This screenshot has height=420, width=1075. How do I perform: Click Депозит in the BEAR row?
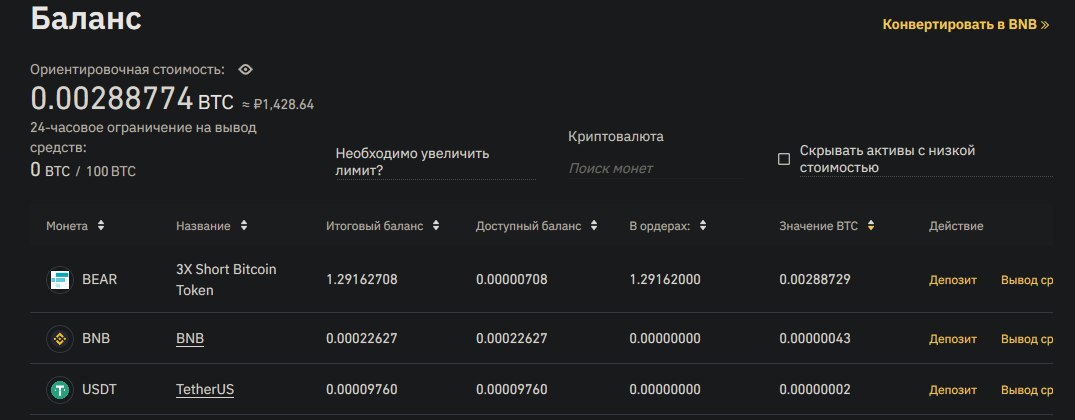pyautogui.click(x=953, y=280)
